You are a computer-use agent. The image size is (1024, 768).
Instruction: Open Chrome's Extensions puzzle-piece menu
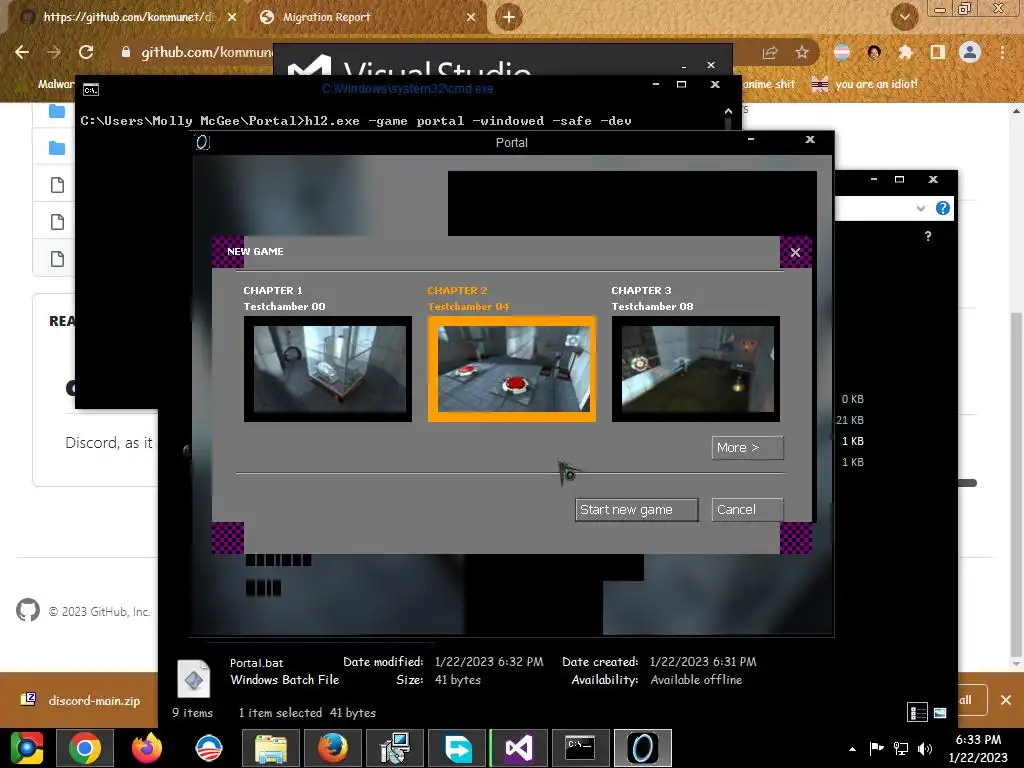click(905, 52)
